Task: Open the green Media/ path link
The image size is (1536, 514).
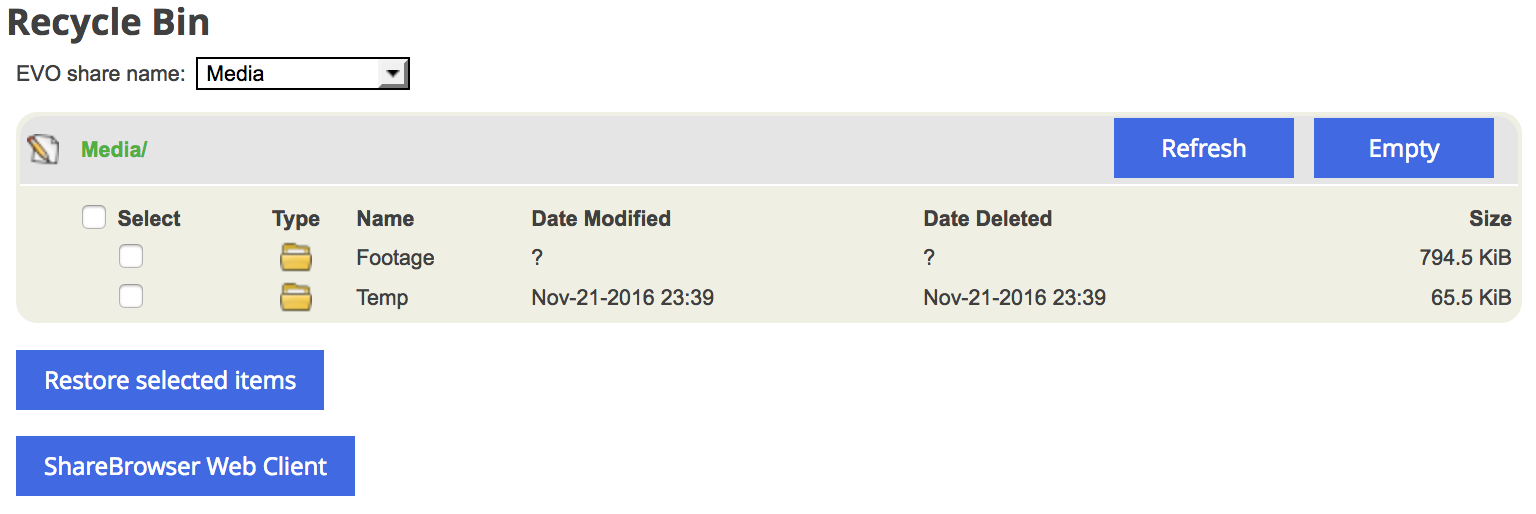Action: (114, 150)
